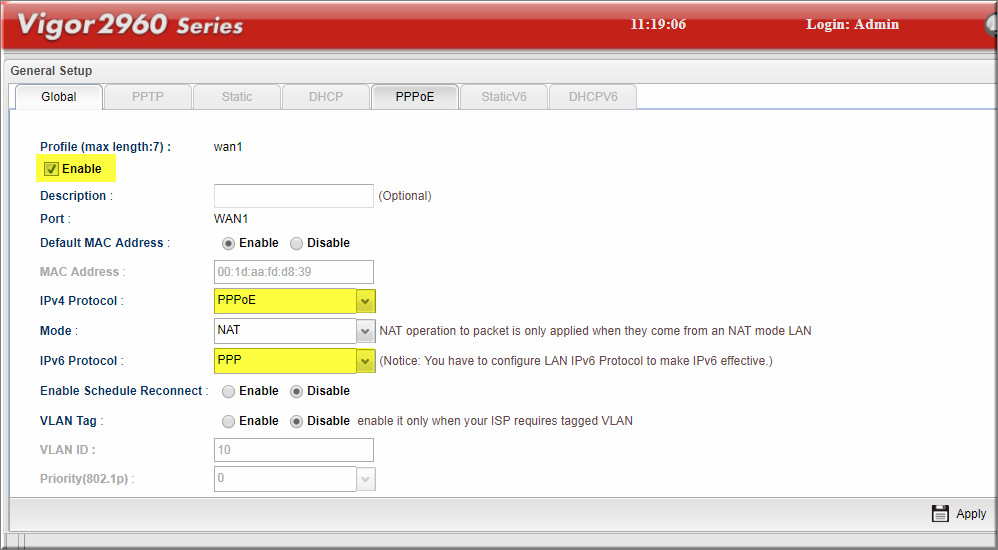Click the floppy disk Apply icon
Image resolution: width=998 pixels, height=550 pixels.
point(940,513)
